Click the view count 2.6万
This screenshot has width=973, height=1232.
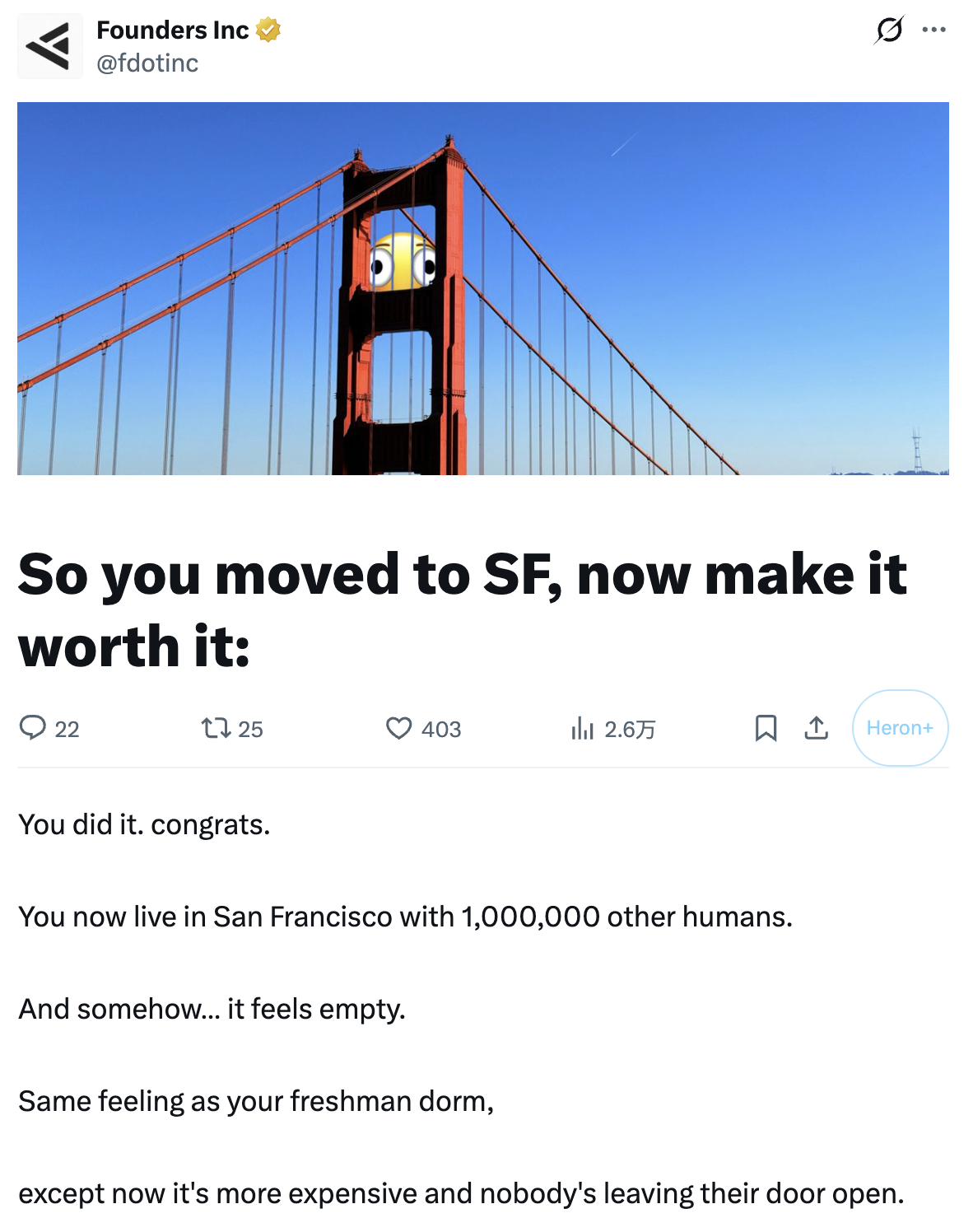(x=630, y=730)
